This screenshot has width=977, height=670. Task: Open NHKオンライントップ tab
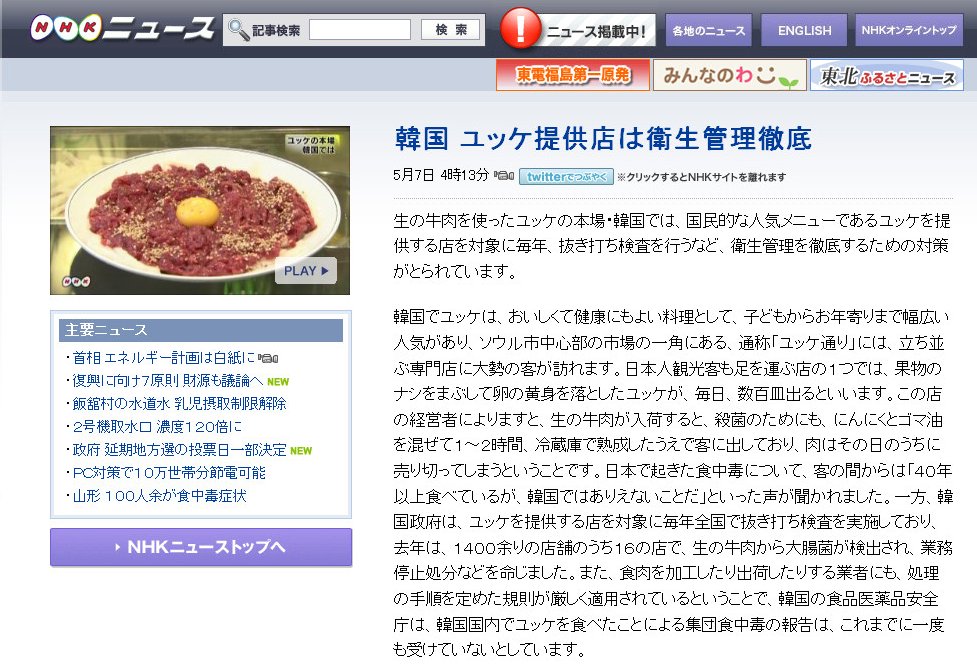click(908, 30)
